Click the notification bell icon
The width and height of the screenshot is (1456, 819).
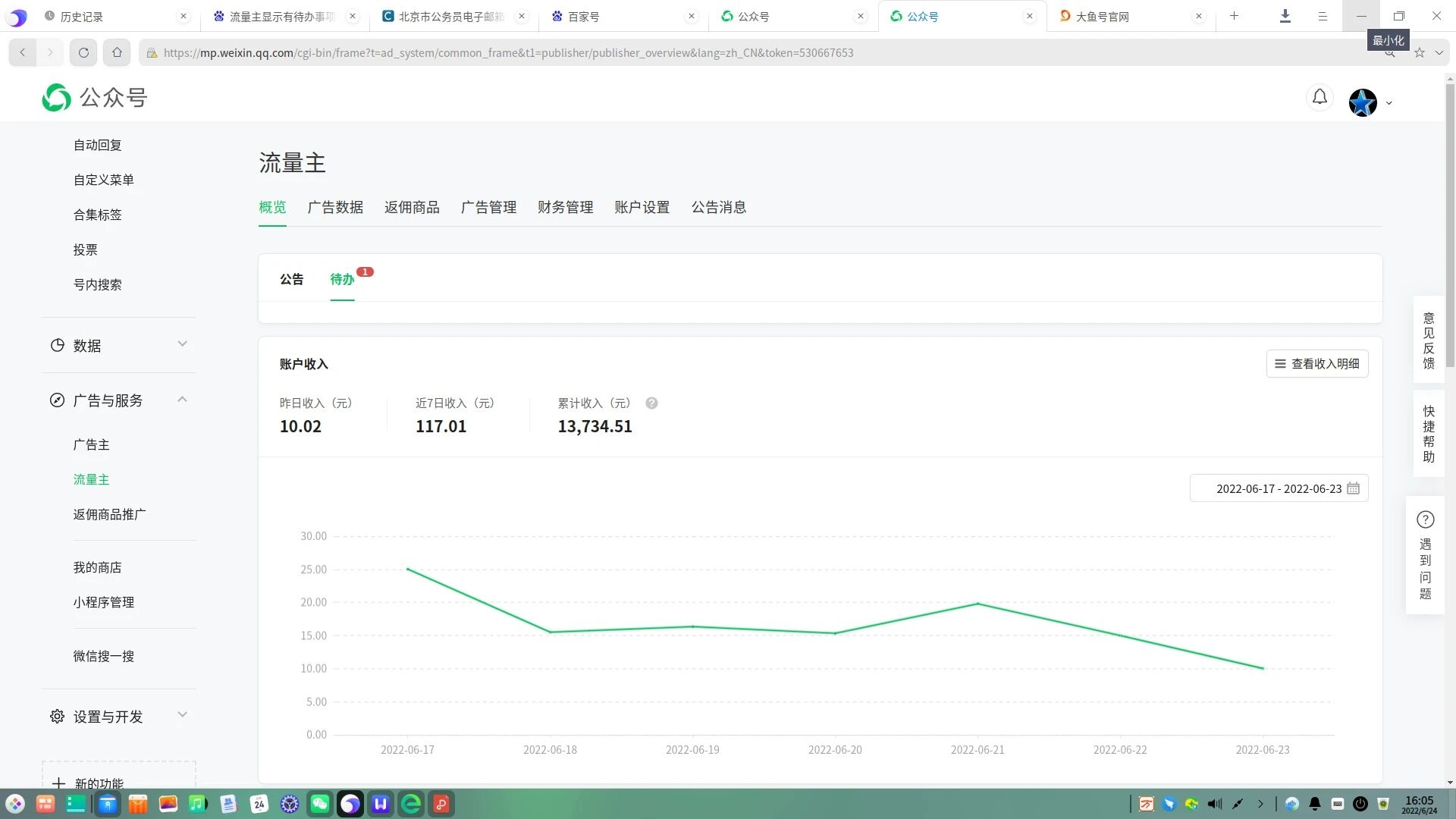click(1319, 98)
